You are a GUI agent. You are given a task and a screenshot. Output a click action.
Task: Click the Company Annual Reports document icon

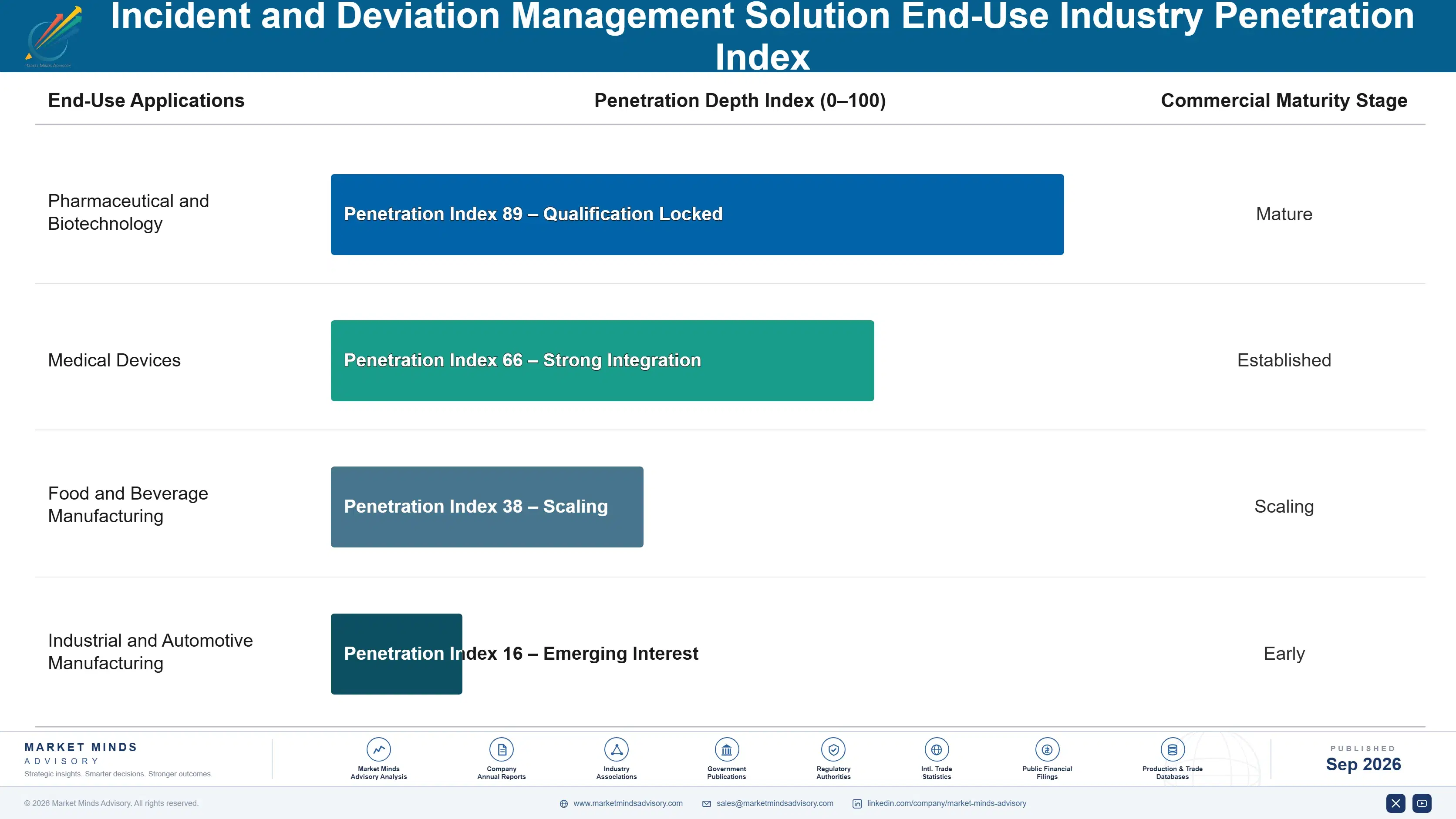501,749
